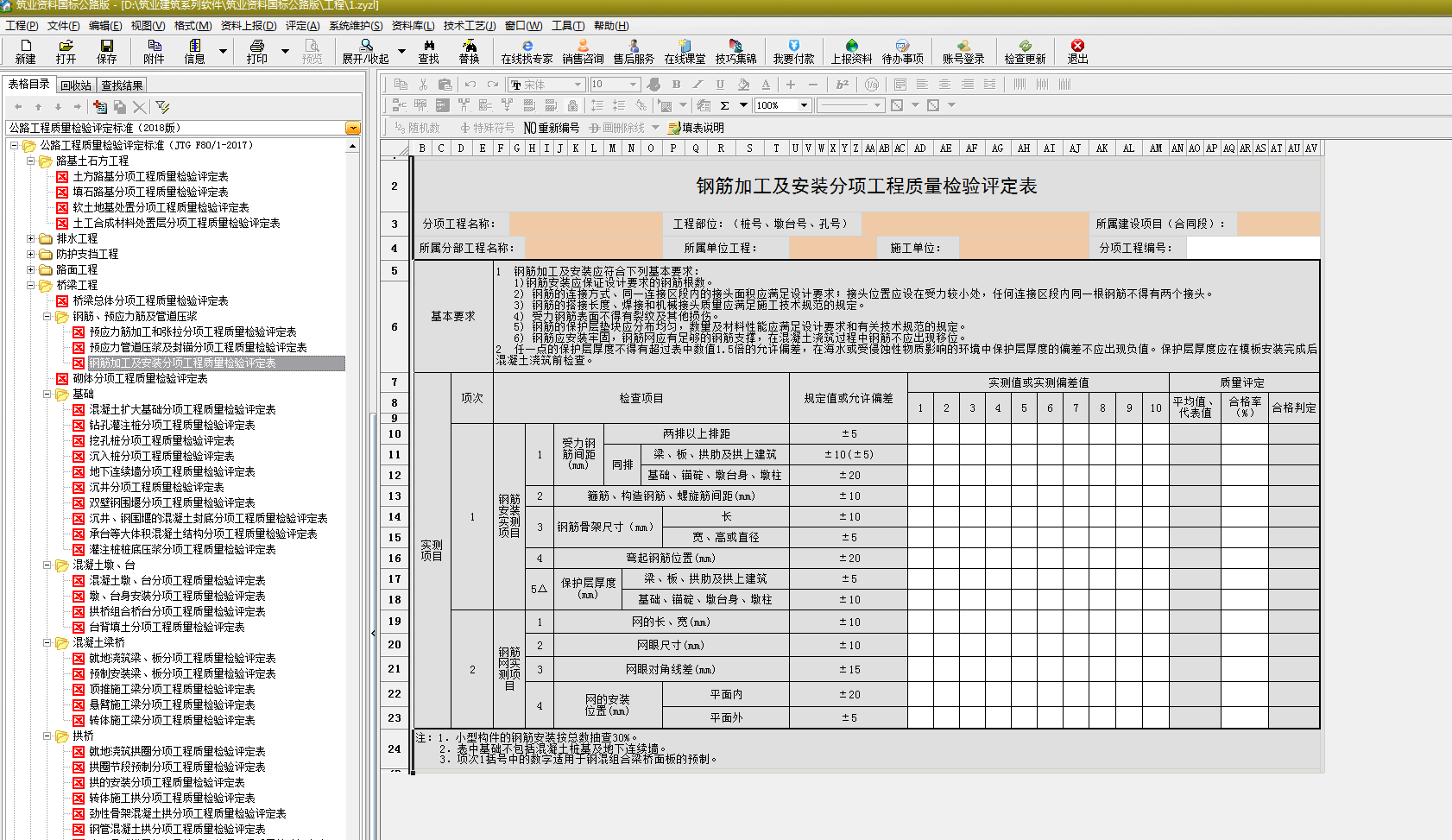Collapse the 基础 tree node
The image size is (1452, 840).
coord(47,394)
